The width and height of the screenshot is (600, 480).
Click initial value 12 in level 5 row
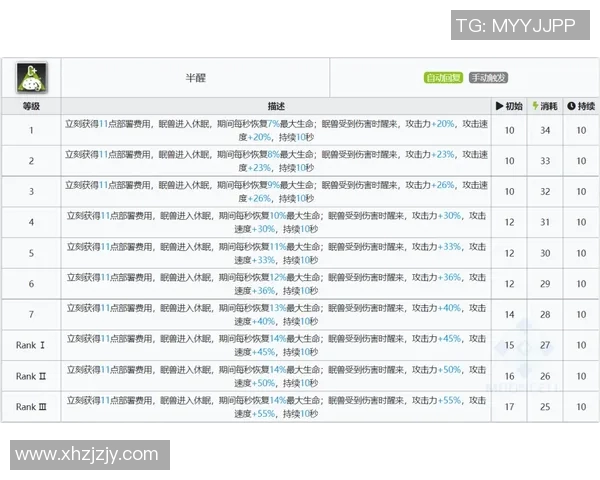point(509,253)
